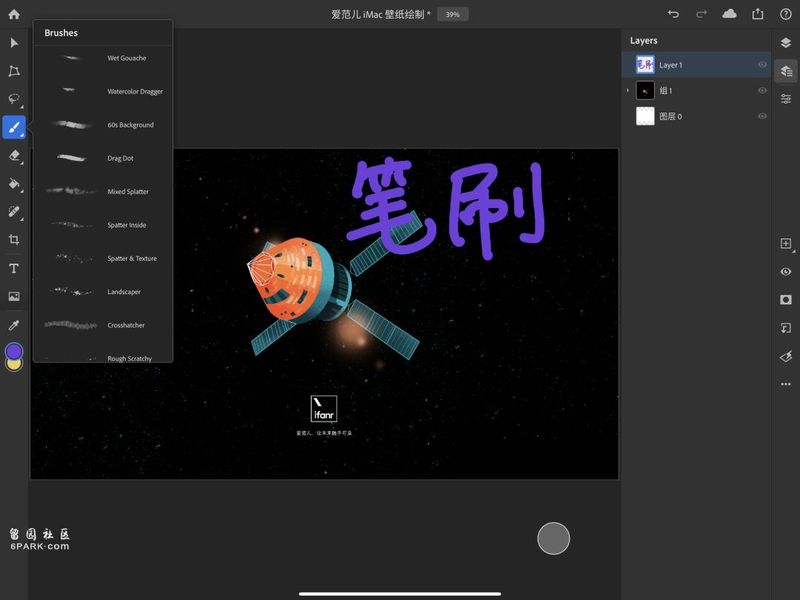Toggle visibility of 图层 0
Viewport: 800px width, 600px height.
coord(762,116)
